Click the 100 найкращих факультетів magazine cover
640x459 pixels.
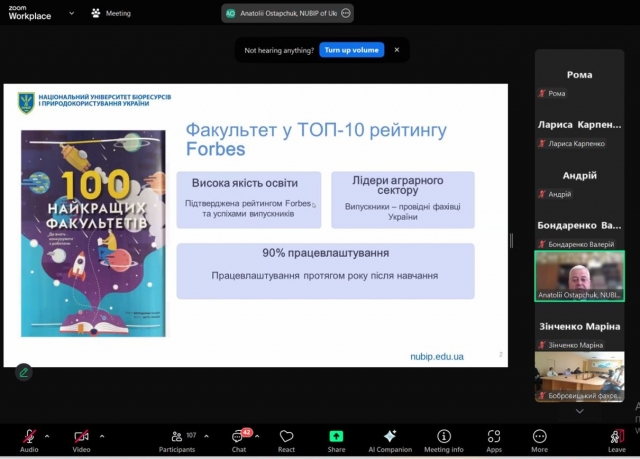(x=93, y=233)
